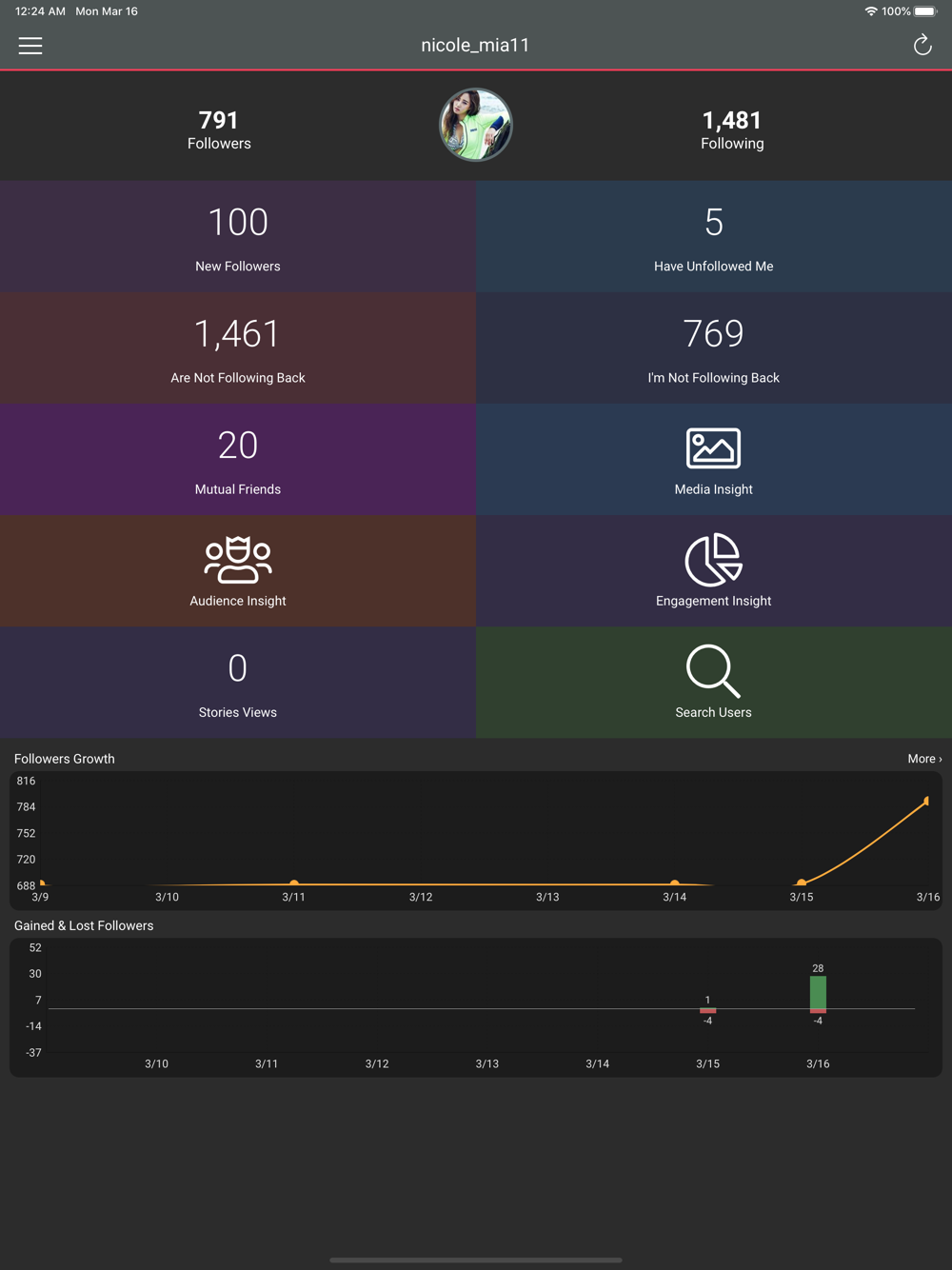Open the Stories Views tile
This screenshot has height=1270, width=952.
[238, 682]
